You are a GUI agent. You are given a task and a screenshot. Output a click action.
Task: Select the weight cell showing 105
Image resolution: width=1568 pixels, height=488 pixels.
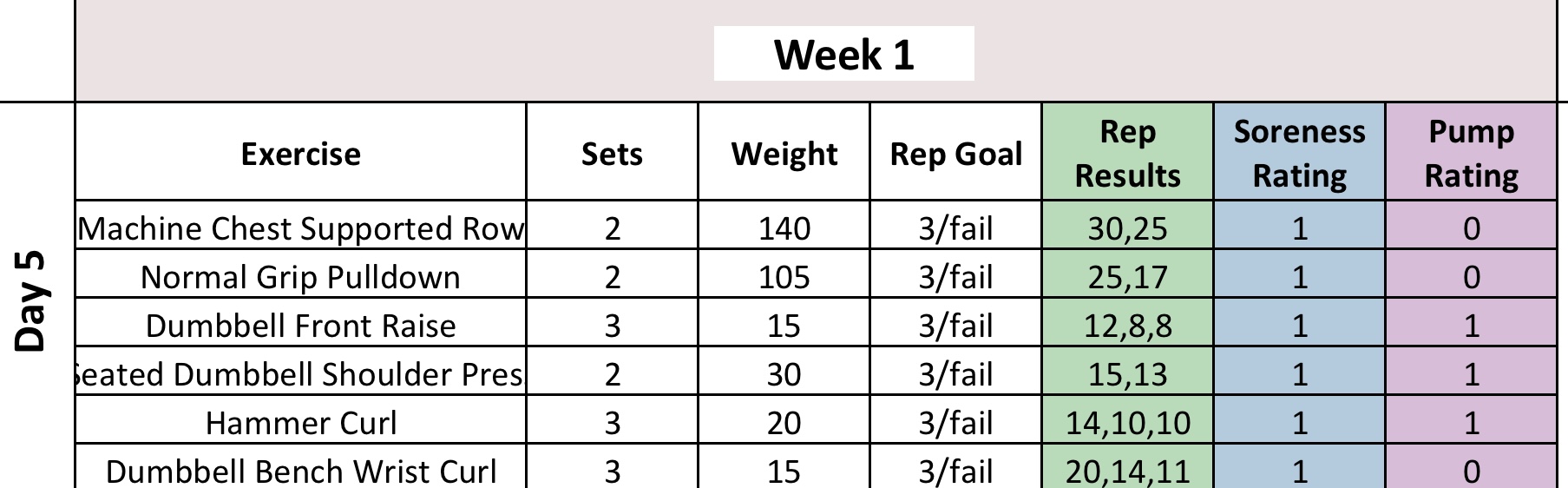click(784, 277)
